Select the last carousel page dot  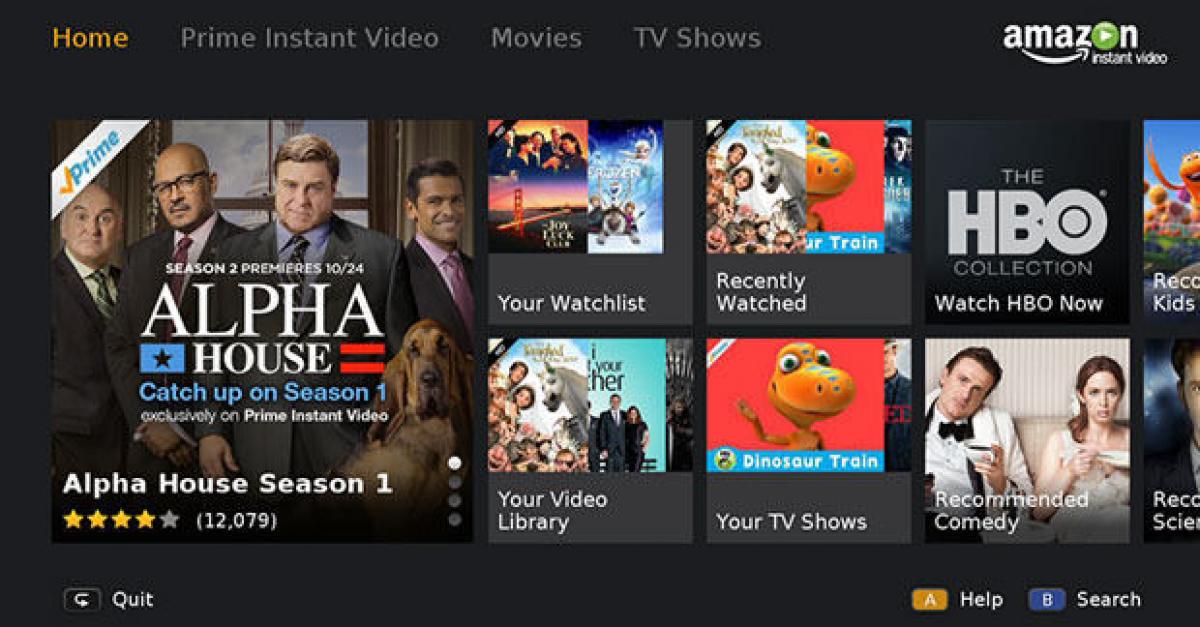click(x=455, y=519)
